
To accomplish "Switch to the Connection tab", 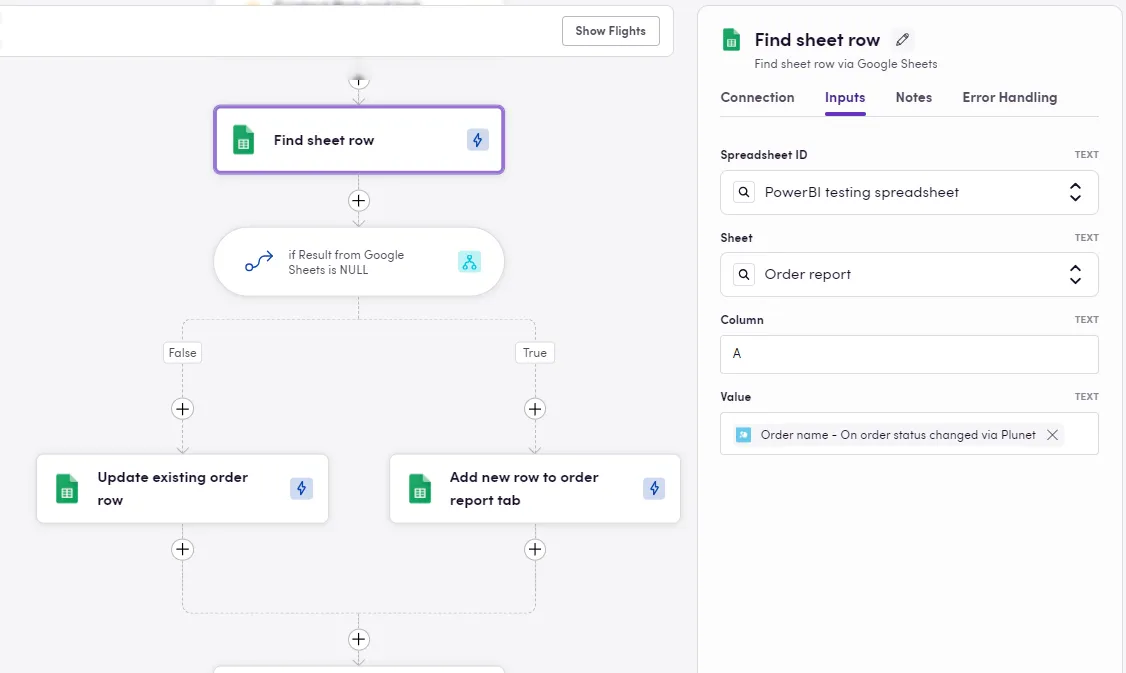I will click(757, 97).
